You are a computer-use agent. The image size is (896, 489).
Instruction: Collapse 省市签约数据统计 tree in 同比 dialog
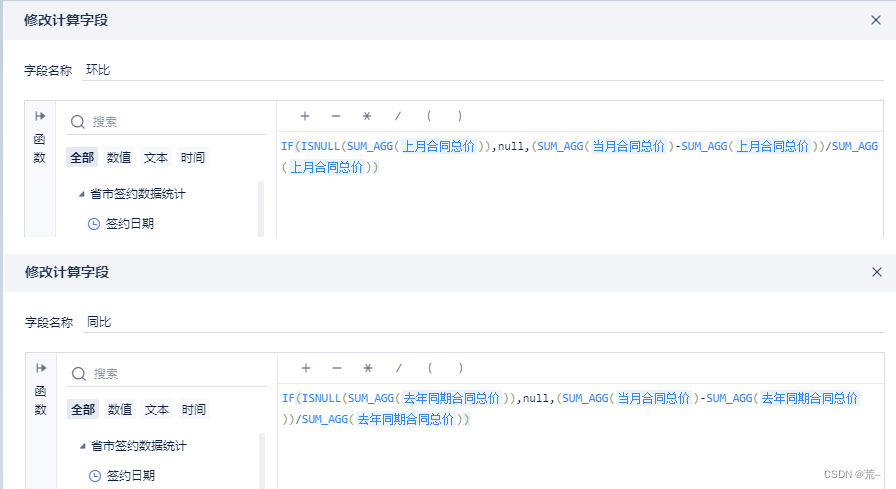point(83,446)
